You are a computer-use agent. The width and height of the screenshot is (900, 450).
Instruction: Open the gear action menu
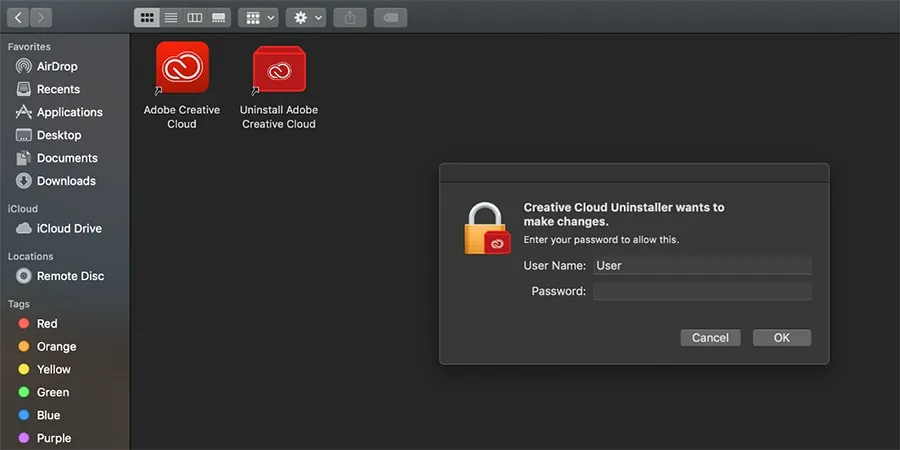pyautogui.click(x=306, y=18)
